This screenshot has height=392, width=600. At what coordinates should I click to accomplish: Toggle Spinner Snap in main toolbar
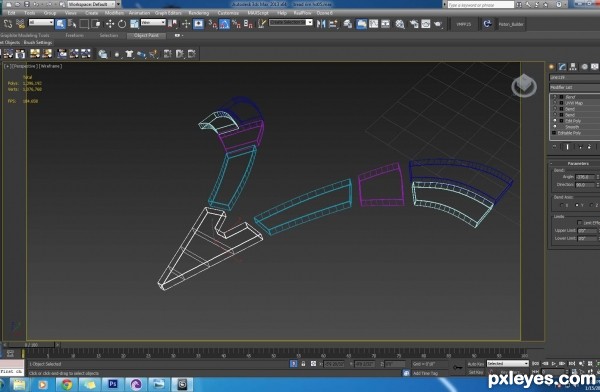[x=248, y=24]
